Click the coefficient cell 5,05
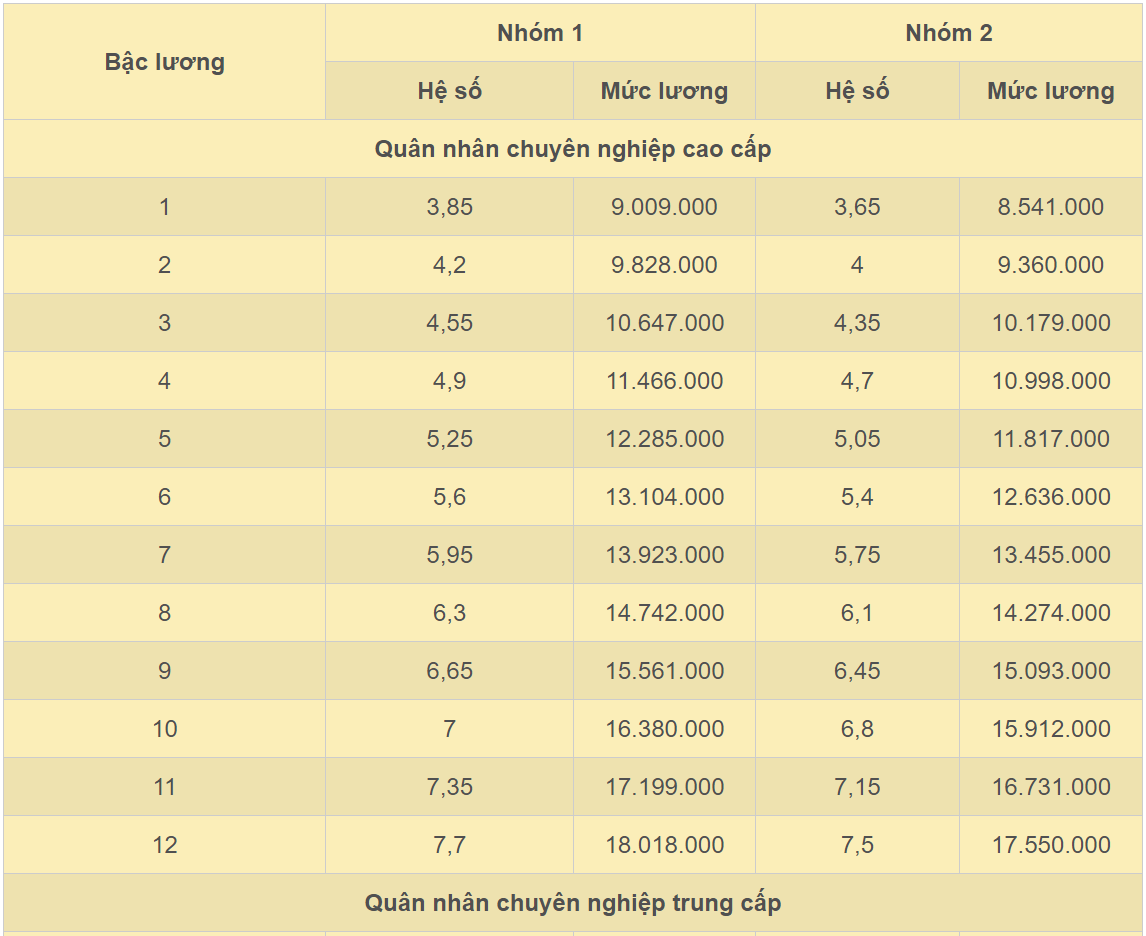 click(x=857, y=439)
